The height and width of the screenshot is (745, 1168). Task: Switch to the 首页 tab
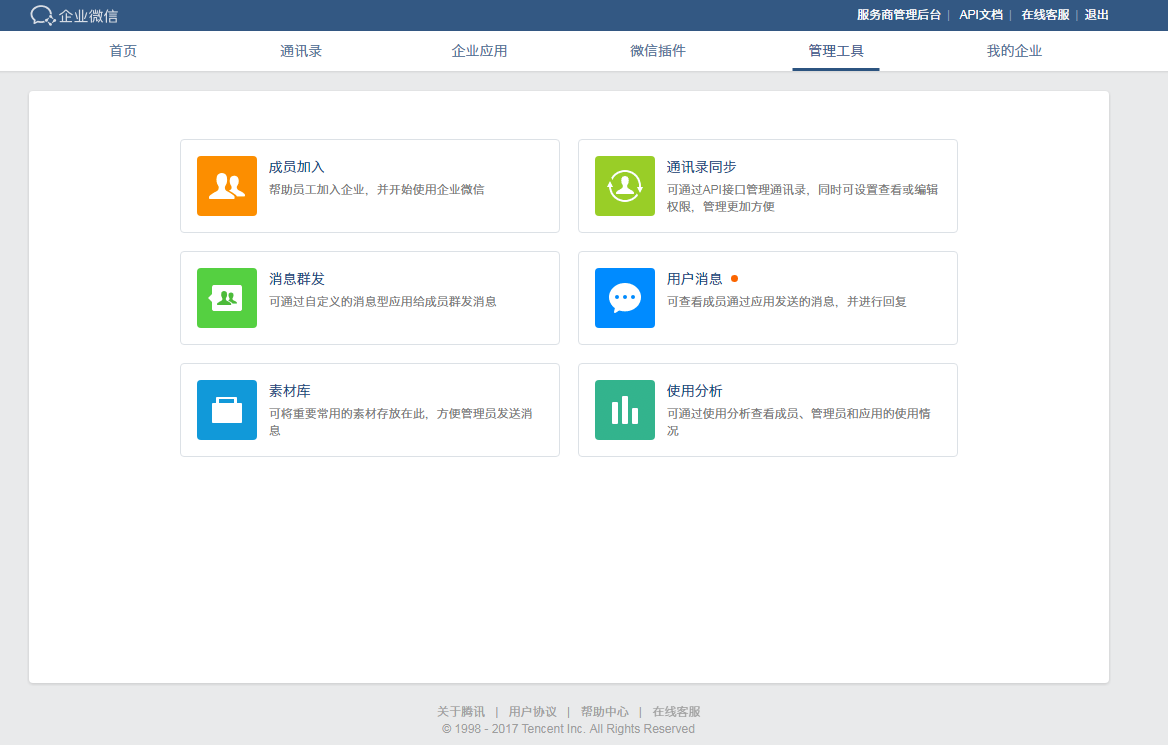[123, 51]
